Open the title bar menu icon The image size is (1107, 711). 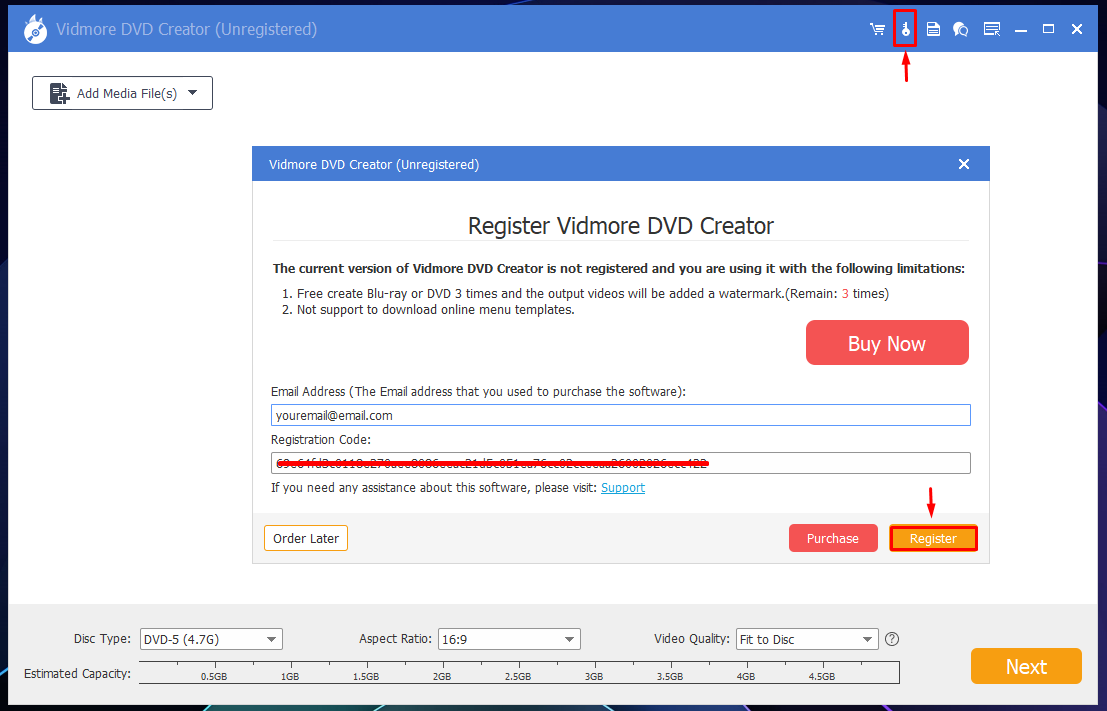tap(992, 29)
